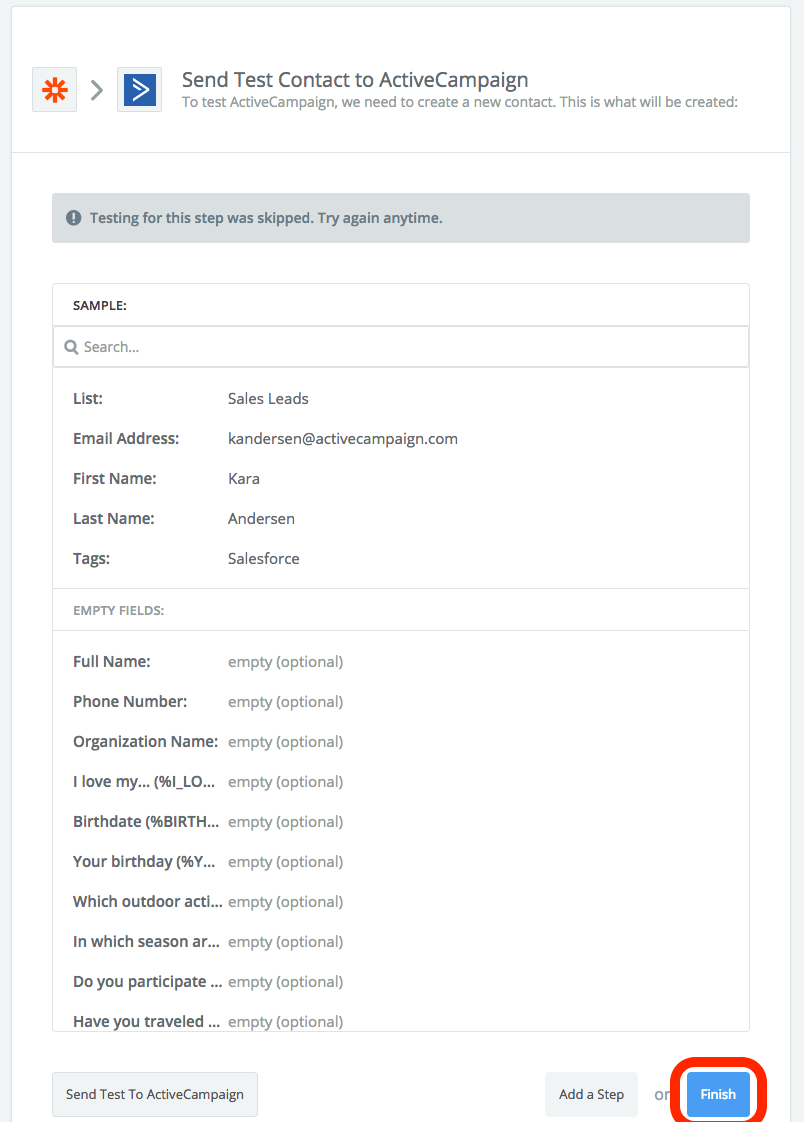Viewport: 804px width, 1122px height.
Task: Click the Salesforce tag value
Action: (263, 558)
